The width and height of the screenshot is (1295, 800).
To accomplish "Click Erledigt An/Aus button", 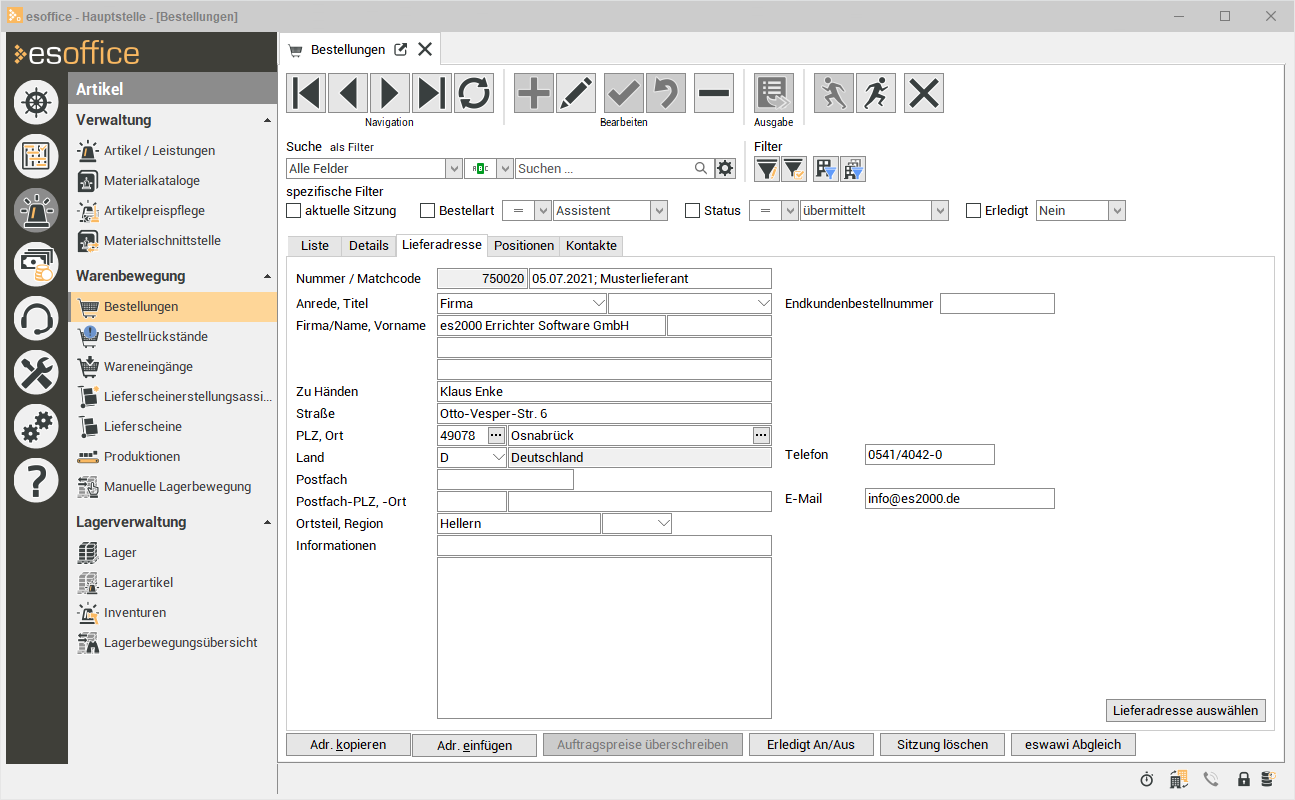I will point(811,744).
